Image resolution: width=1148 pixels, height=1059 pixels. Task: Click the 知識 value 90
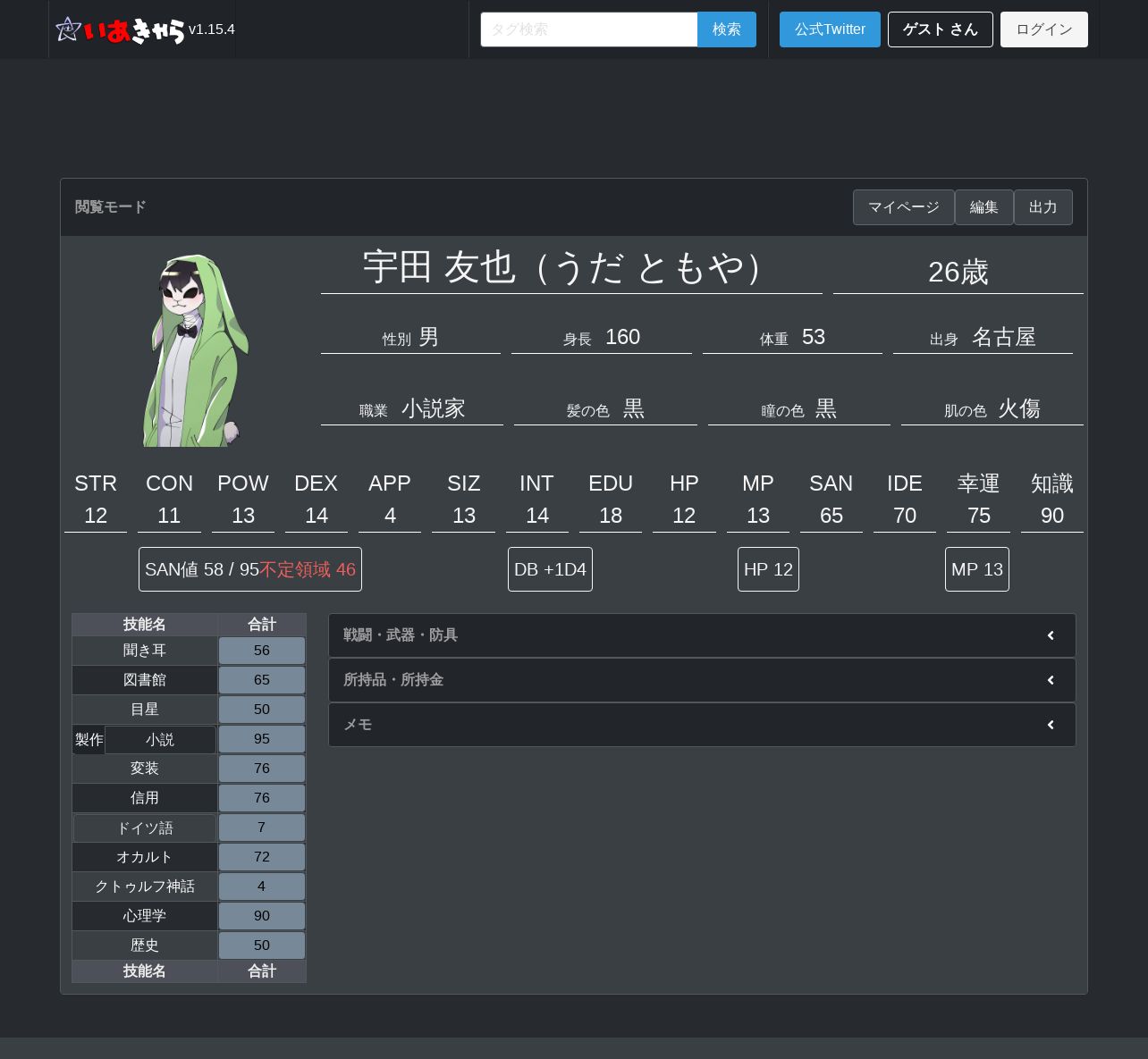point(1052,516)
